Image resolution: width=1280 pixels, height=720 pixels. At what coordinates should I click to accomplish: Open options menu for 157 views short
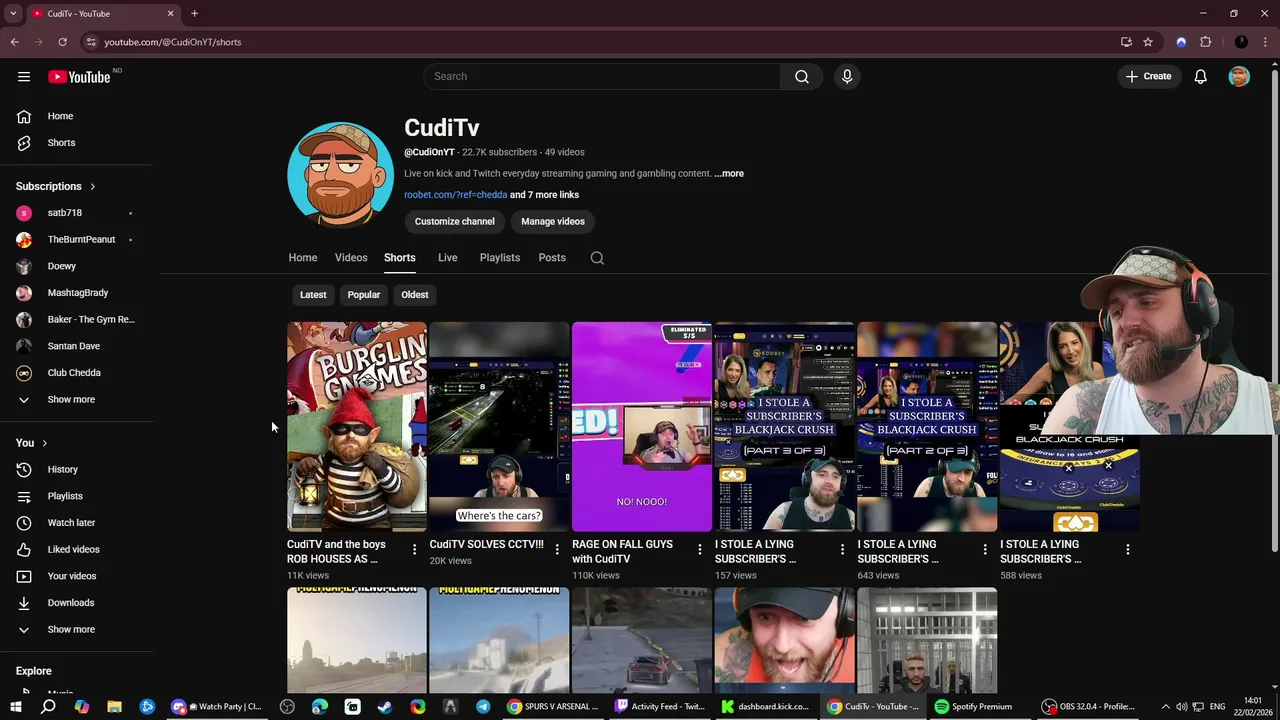pyautogui.click(x=842, y=549)
